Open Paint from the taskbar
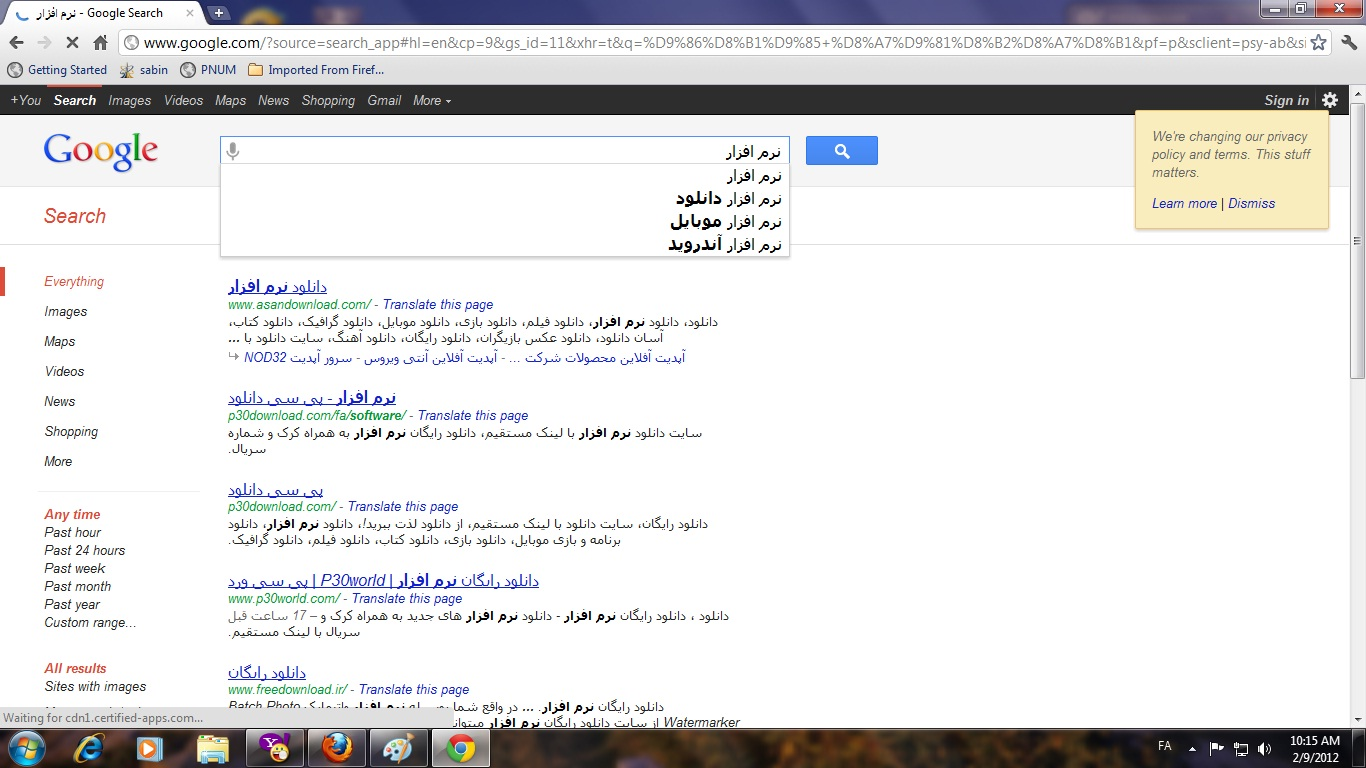1366x768 pixels. (x=398, y=748)
